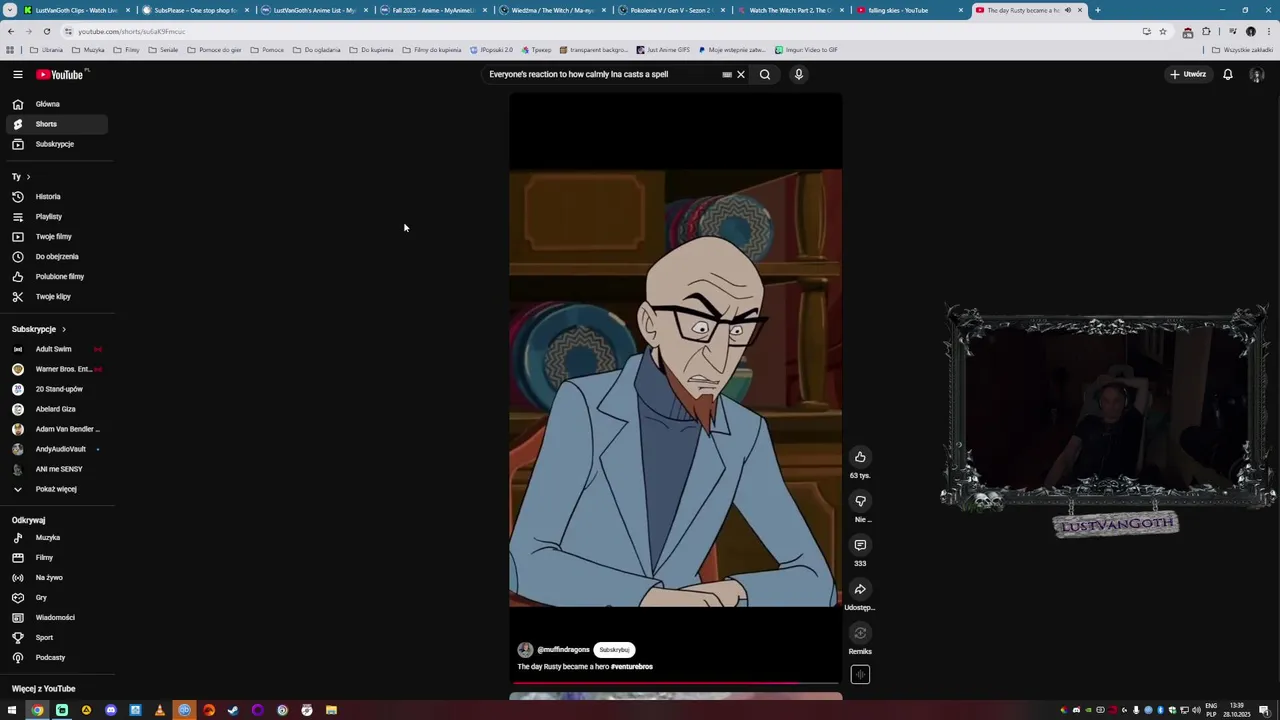
Task: Share the Short via Udostępnij
Action: (x=860, y=589)
